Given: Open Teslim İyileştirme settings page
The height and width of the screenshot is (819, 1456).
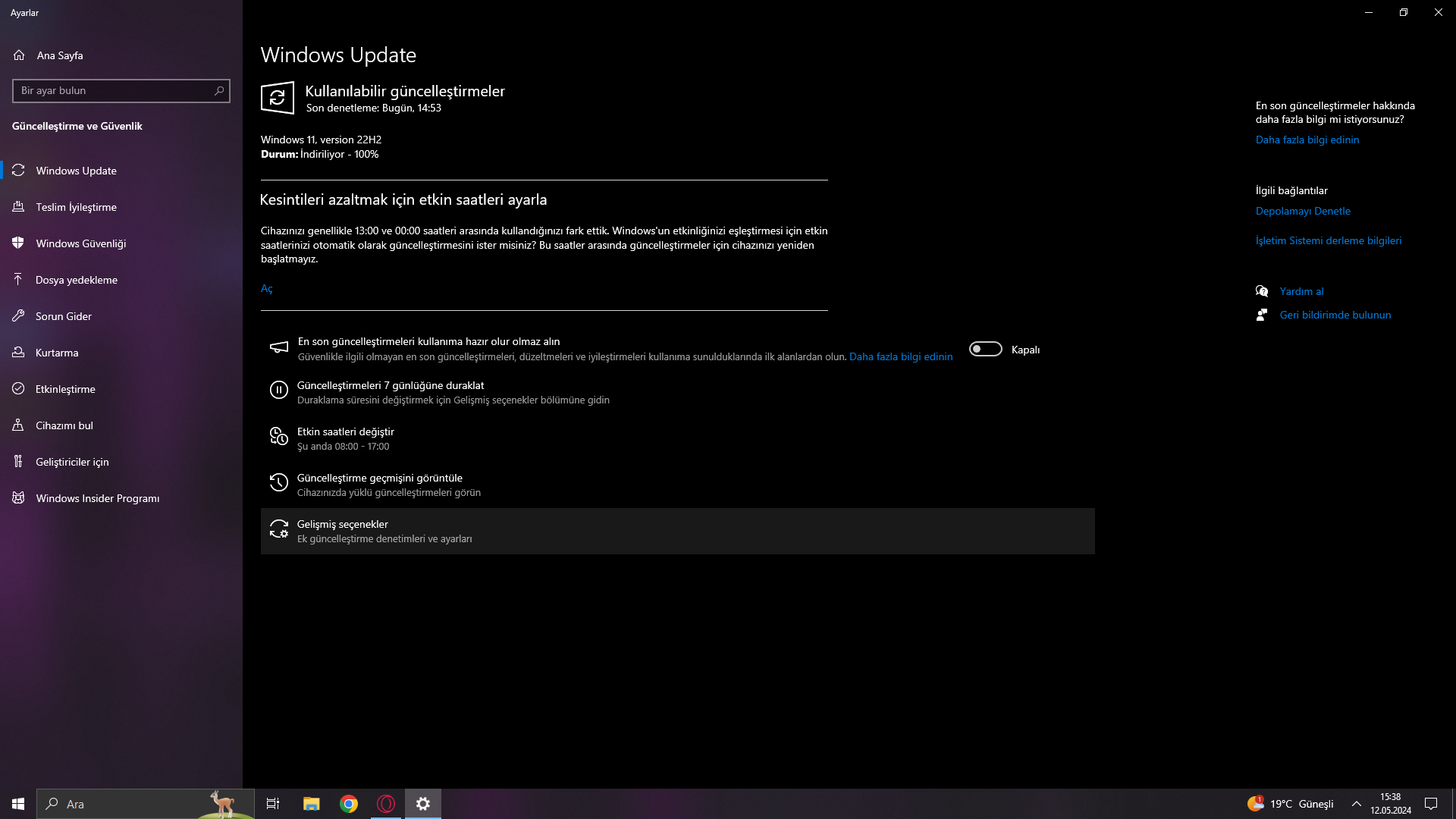Looking at the screenshot, I should coord(76,207).
